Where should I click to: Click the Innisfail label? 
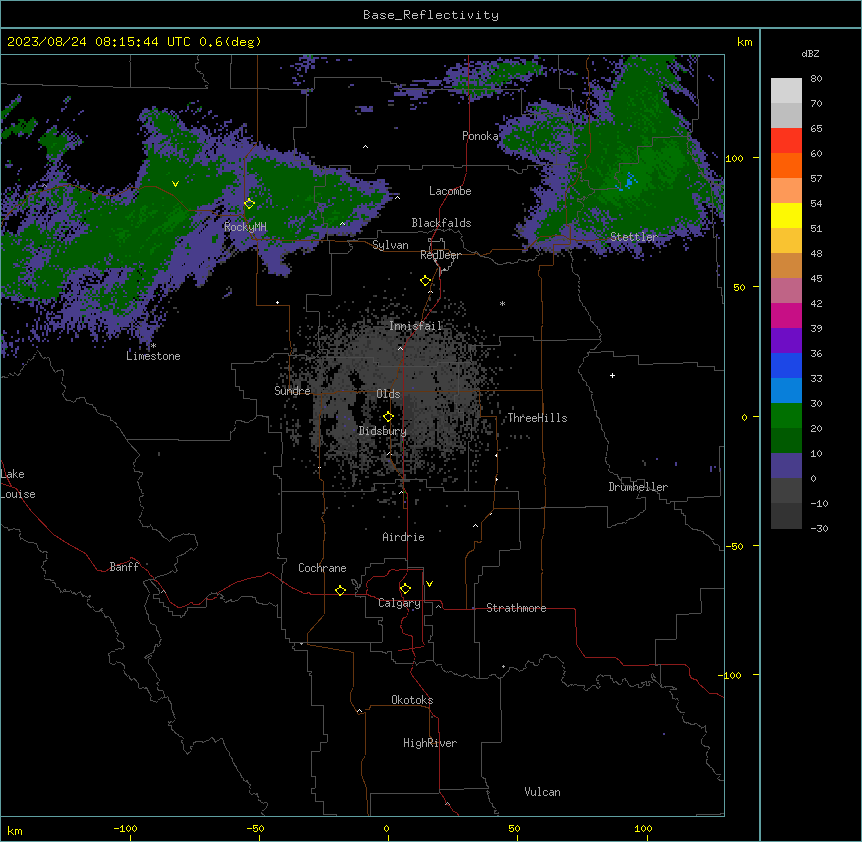tap(416, 326)
